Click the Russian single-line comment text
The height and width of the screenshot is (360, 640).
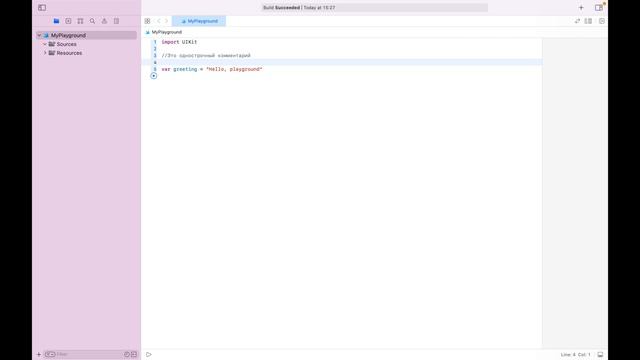click(x=206, y=56)
